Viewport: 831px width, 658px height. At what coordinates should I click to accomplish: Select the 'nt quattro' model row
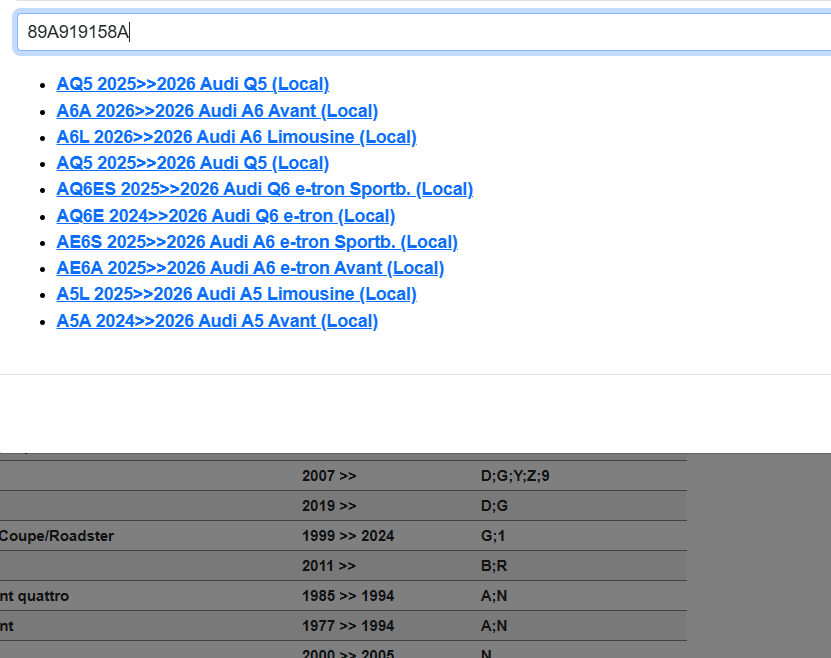[x=35, y=596]
